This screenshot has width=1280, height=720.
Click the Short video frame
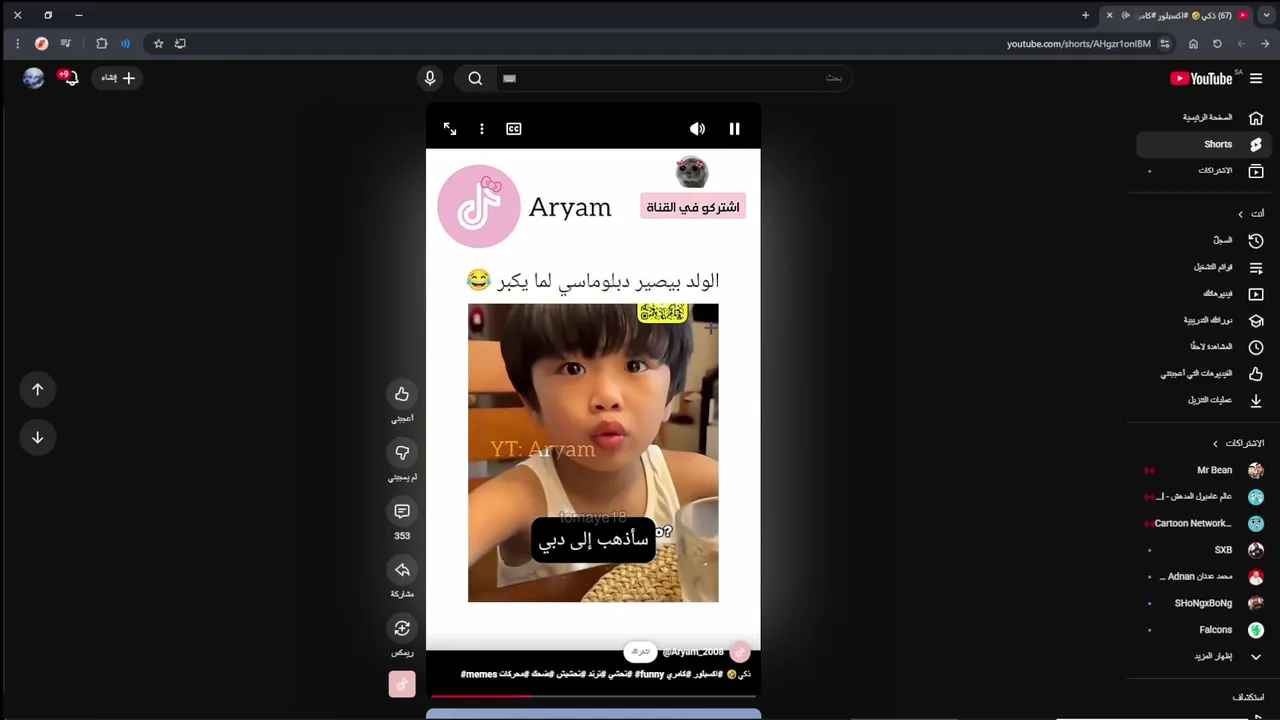pyautogui.click(x=593, y=400)
